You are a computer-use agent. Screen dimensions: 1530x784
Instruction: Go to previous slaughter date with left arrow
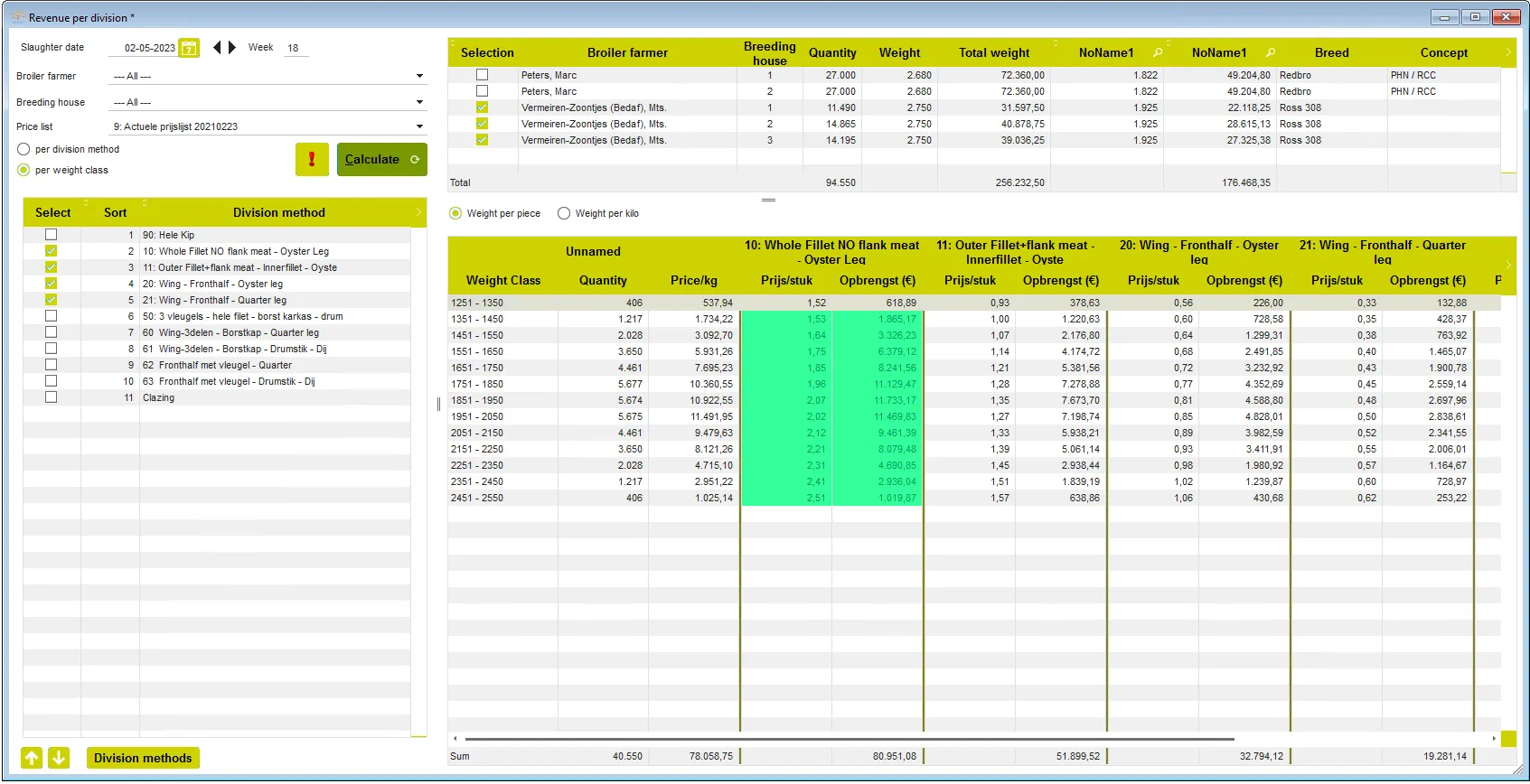pos(217,48)
